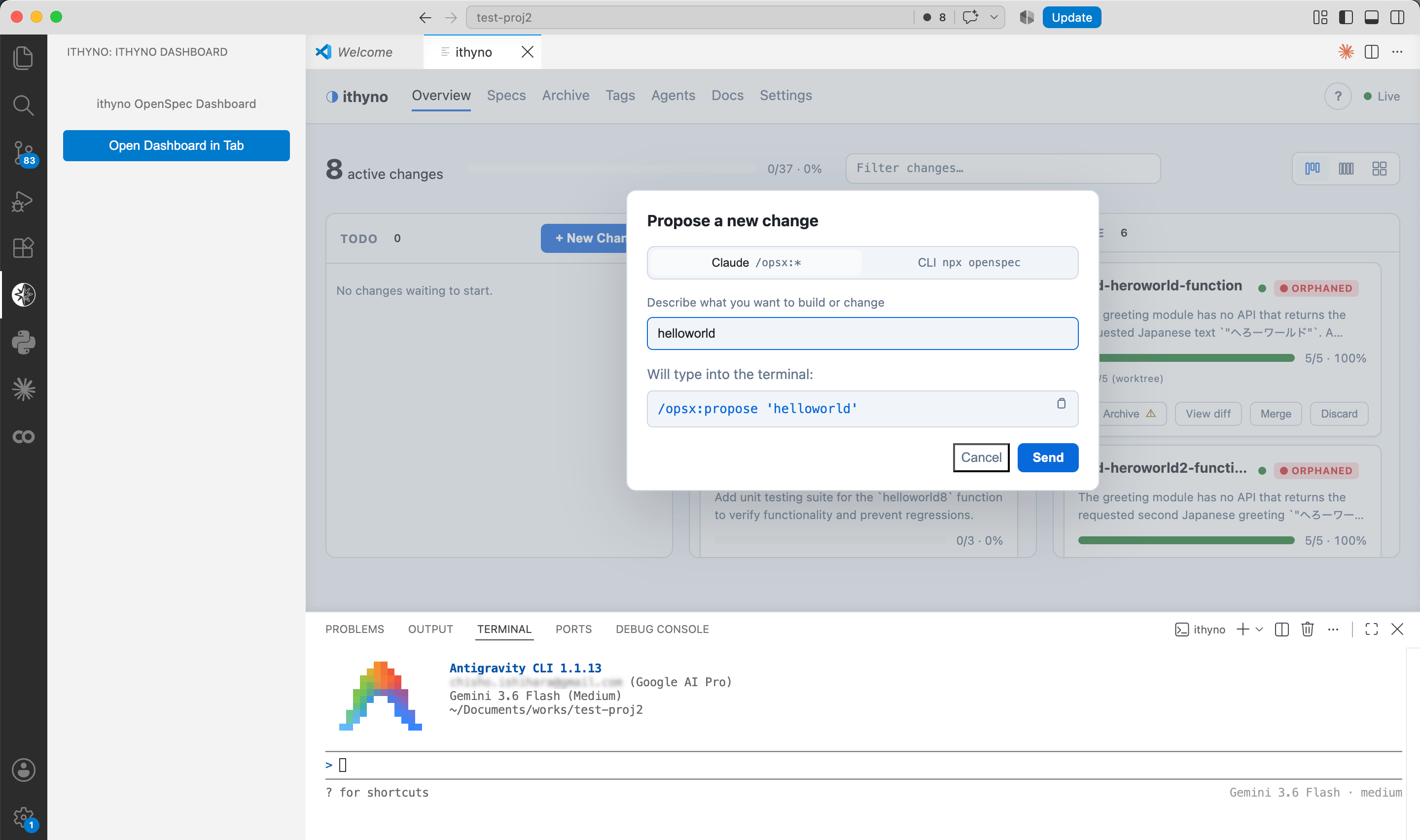The image size is (1420, 840).
Task: Toggle the bottom panel visibility
Action: (x=1371, y=18)
